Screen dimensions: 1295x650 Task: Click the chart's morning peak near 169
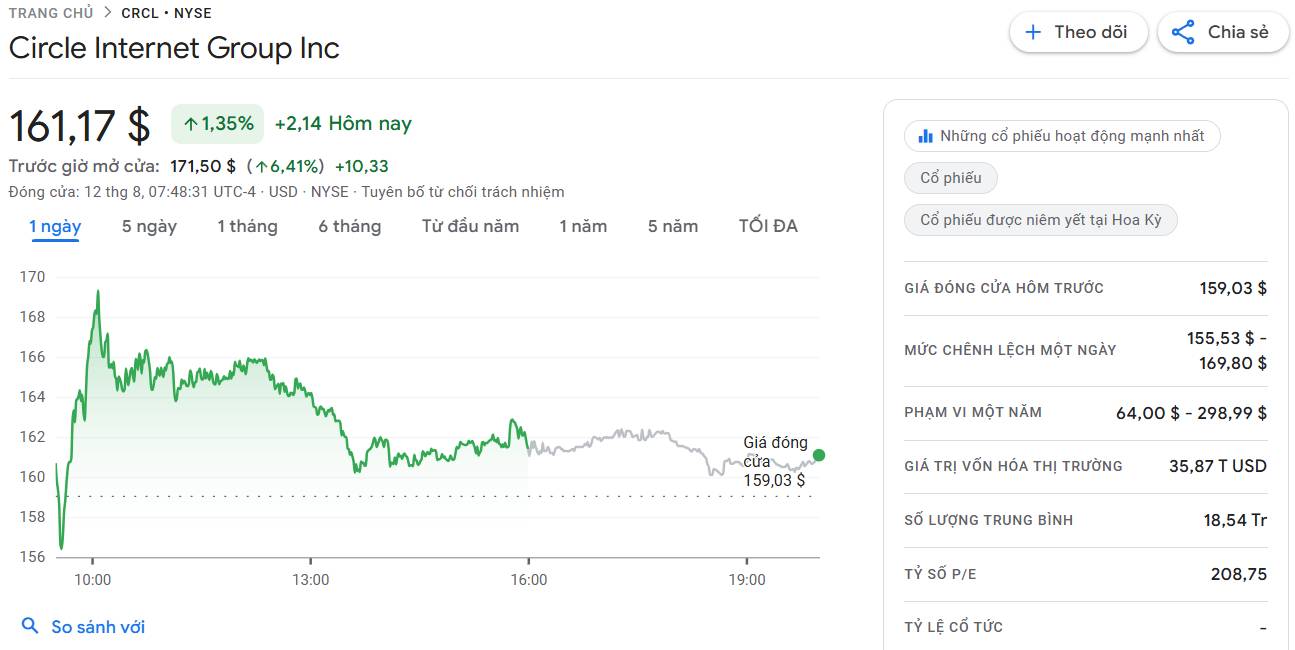click(97, 293)
